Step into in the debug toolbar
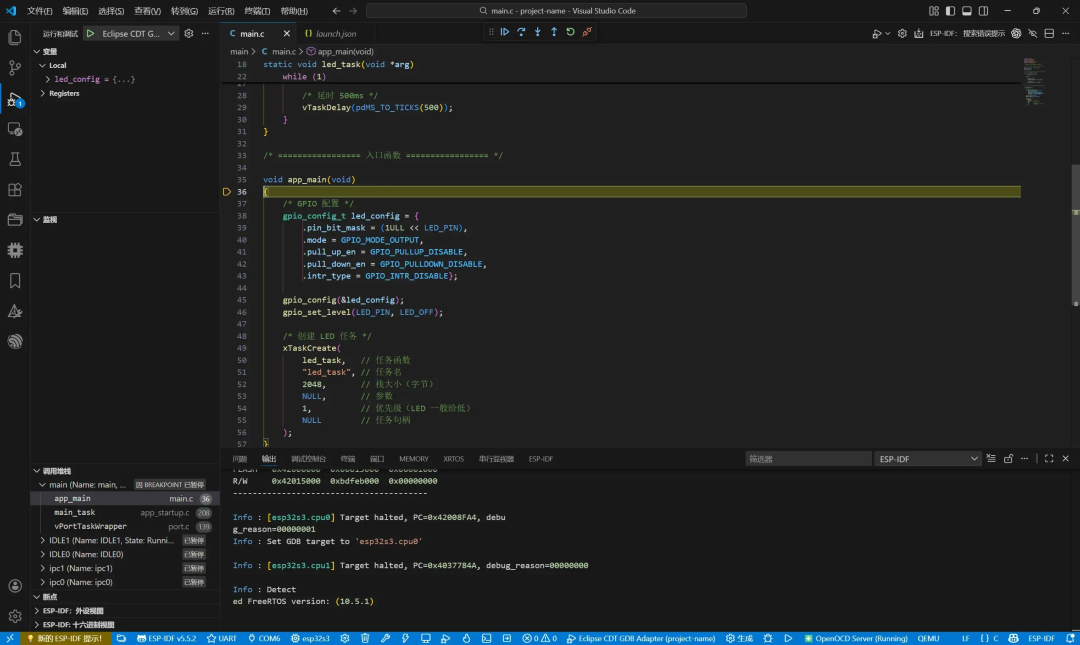Image resolution: width=1080 pixels, height=645 pixels. [538, 32]
